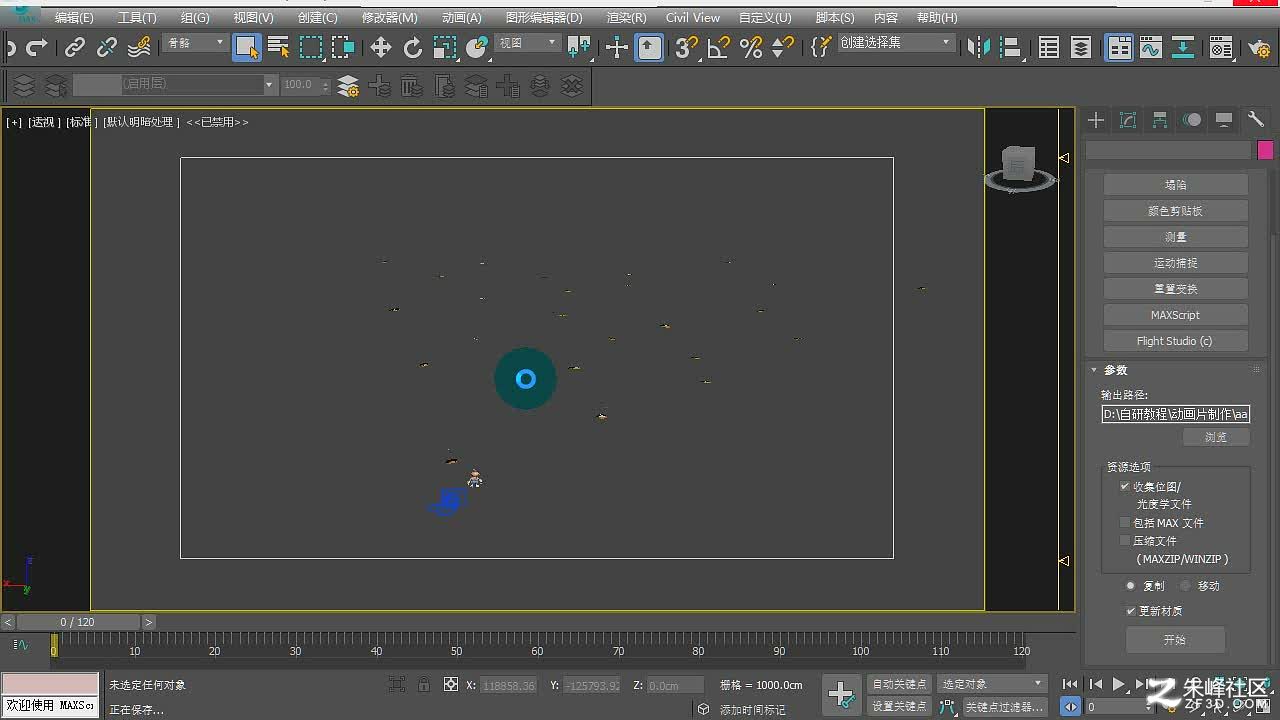Open the 创建选择集 named selection dropdown
The image size is (1280, 720).
point(895,43)
